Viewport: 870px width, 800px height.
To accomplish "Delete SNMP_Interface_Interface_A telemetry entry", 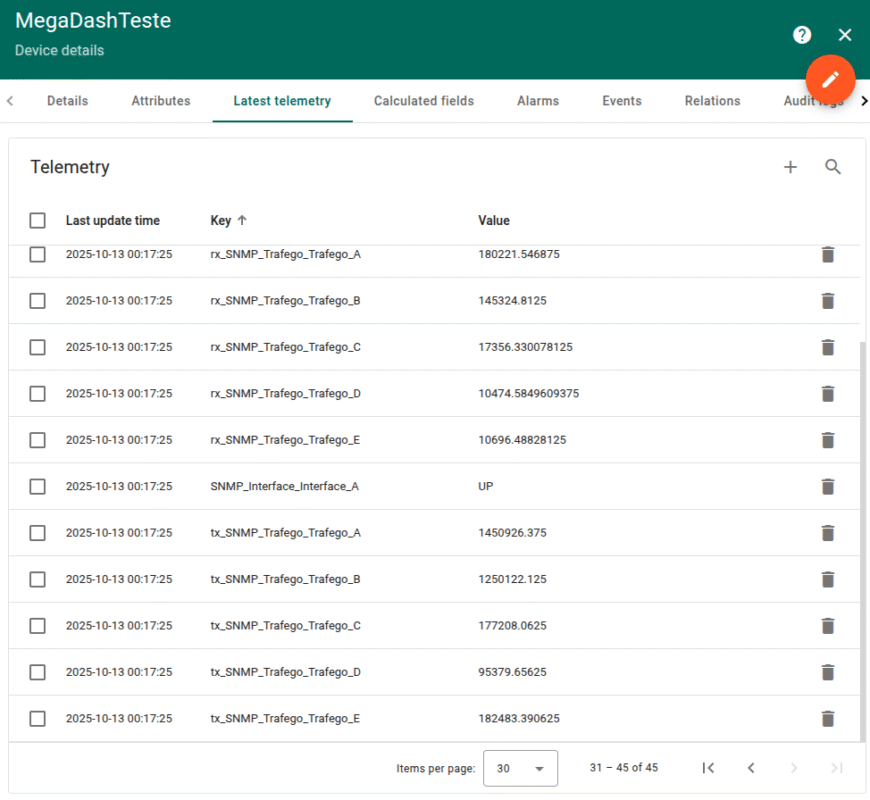I will coord(827,486).
